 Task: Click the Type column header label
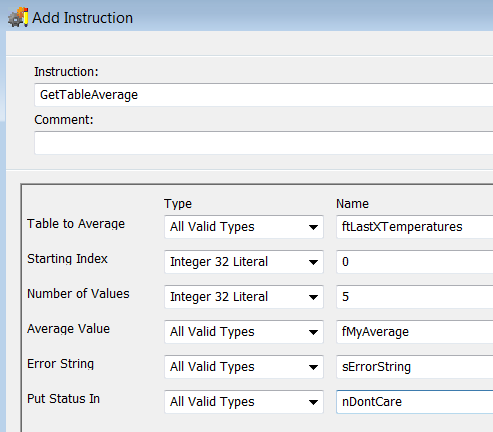(x=178, y=204)
